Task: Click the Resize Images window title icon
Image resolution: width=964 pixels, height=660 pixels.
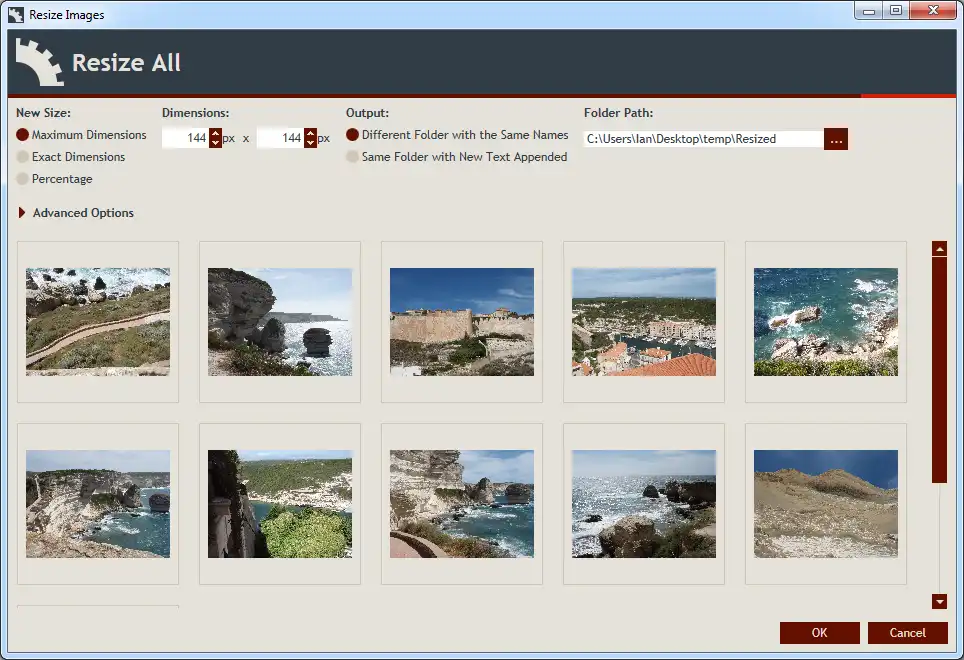Action: [x=16, y=15]
